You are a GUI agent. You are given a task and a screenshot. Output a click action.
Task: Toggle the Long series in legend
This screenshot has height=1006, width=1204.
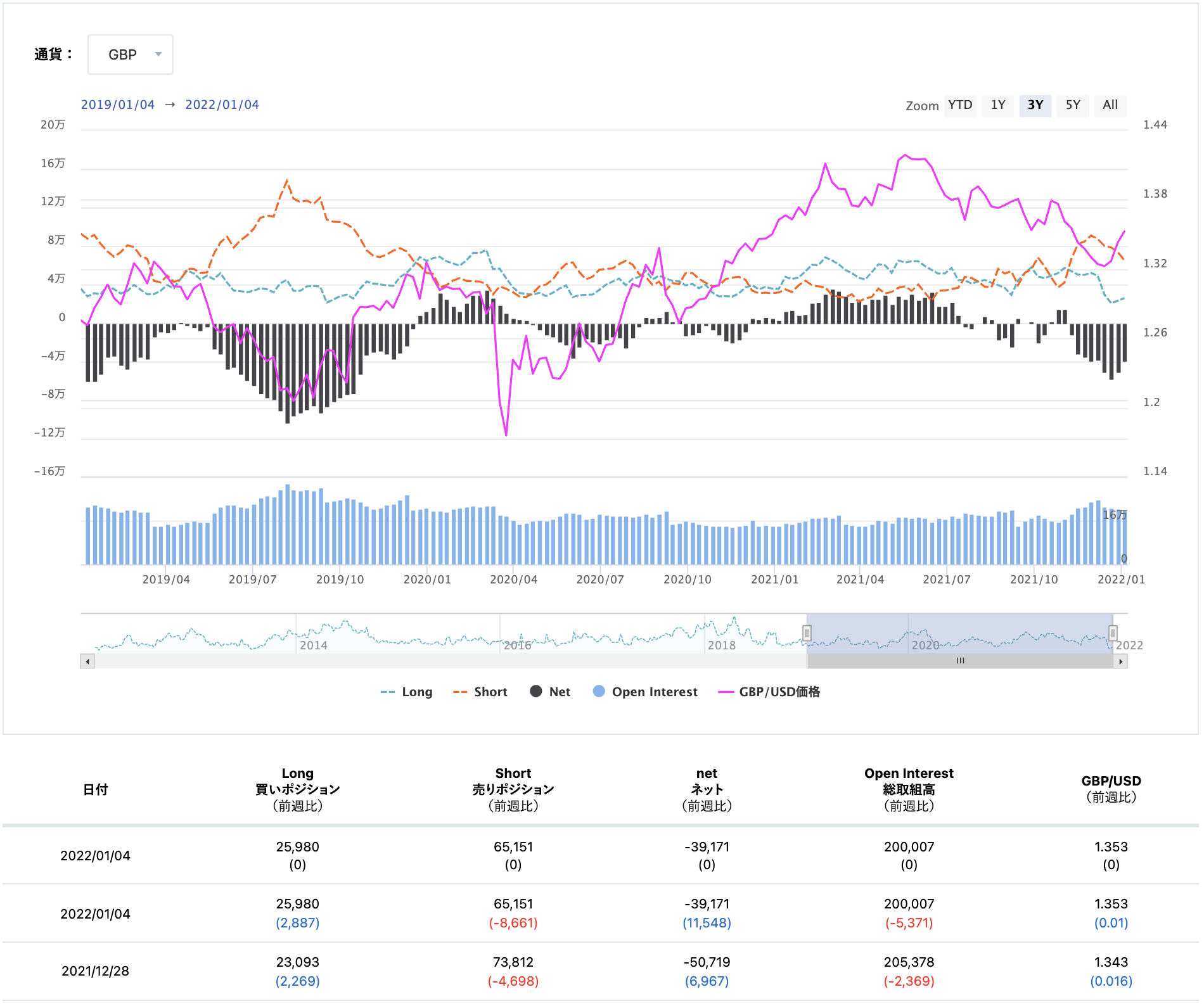pyautogui.click(x=407, y=692)
